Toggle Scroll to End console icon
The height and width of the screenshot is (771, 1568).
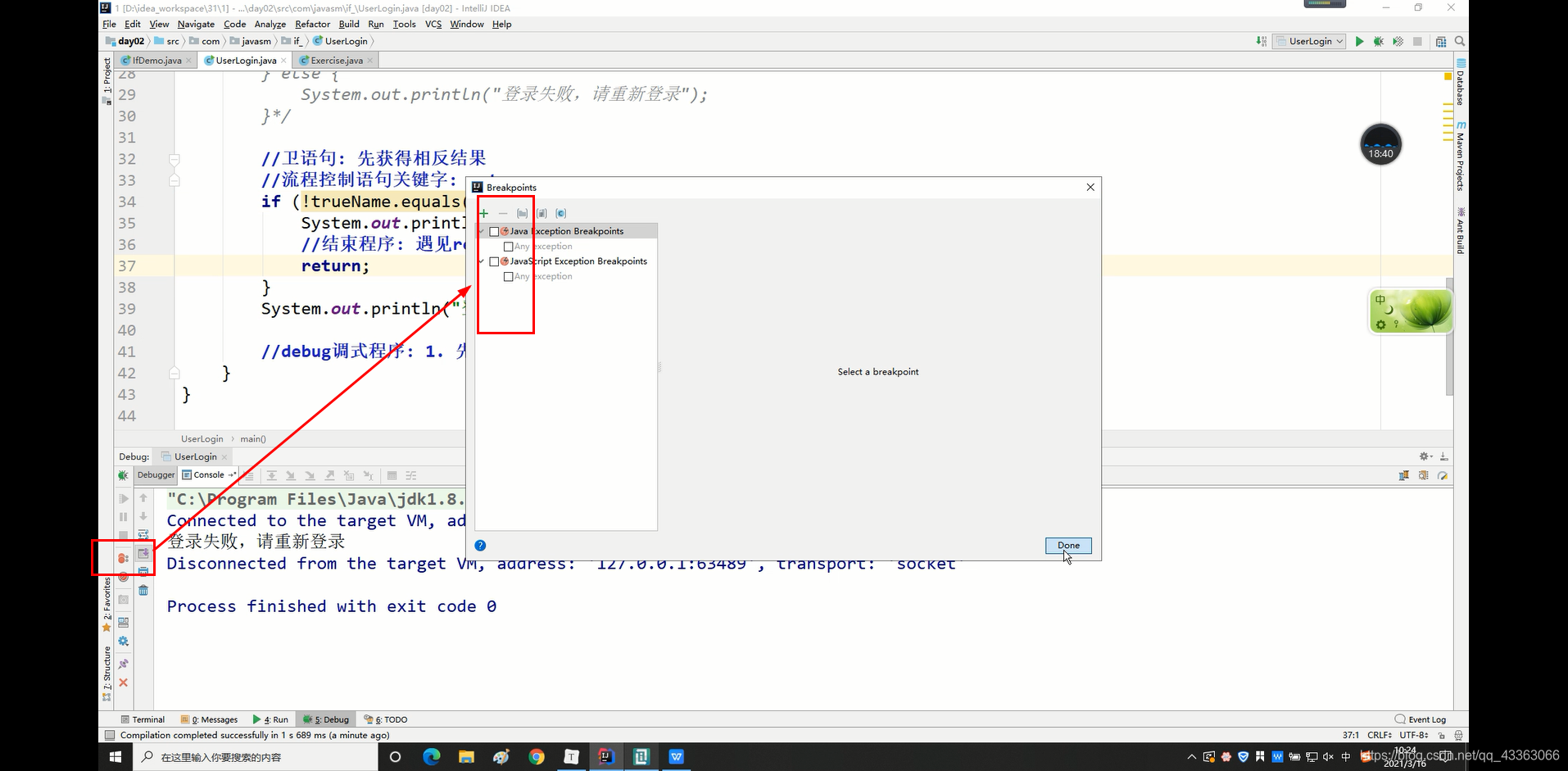[x=143, y=554]
